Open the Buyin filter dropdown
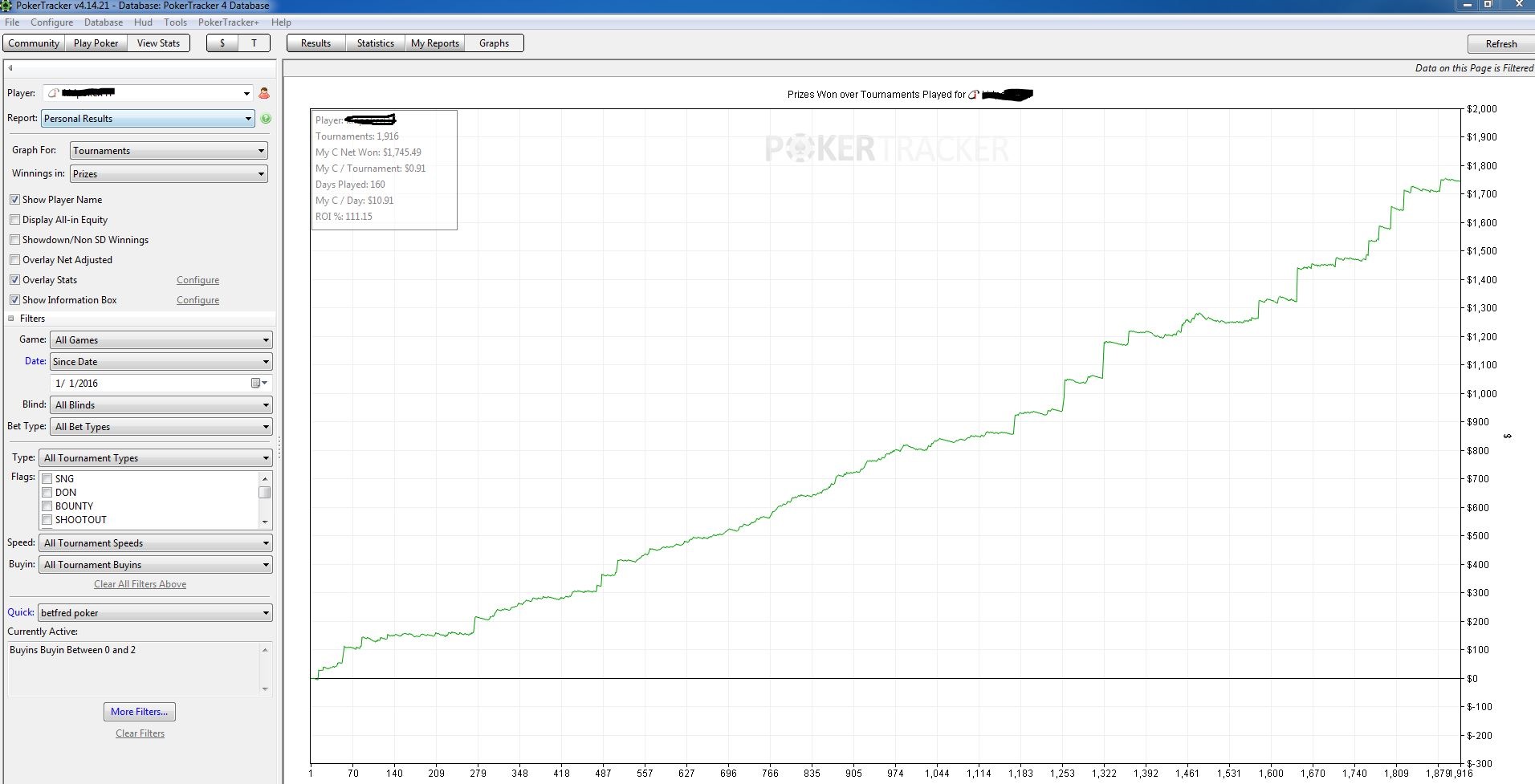Image resolution: width=1535 pixels, height=784 pixels. 156,565
